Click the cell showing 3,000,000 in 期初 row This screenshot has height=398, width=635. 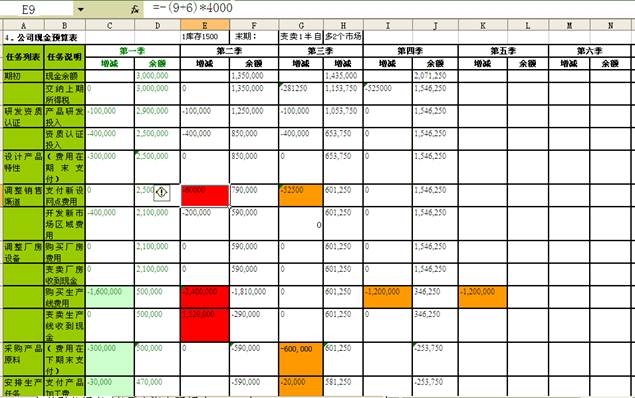157,76
